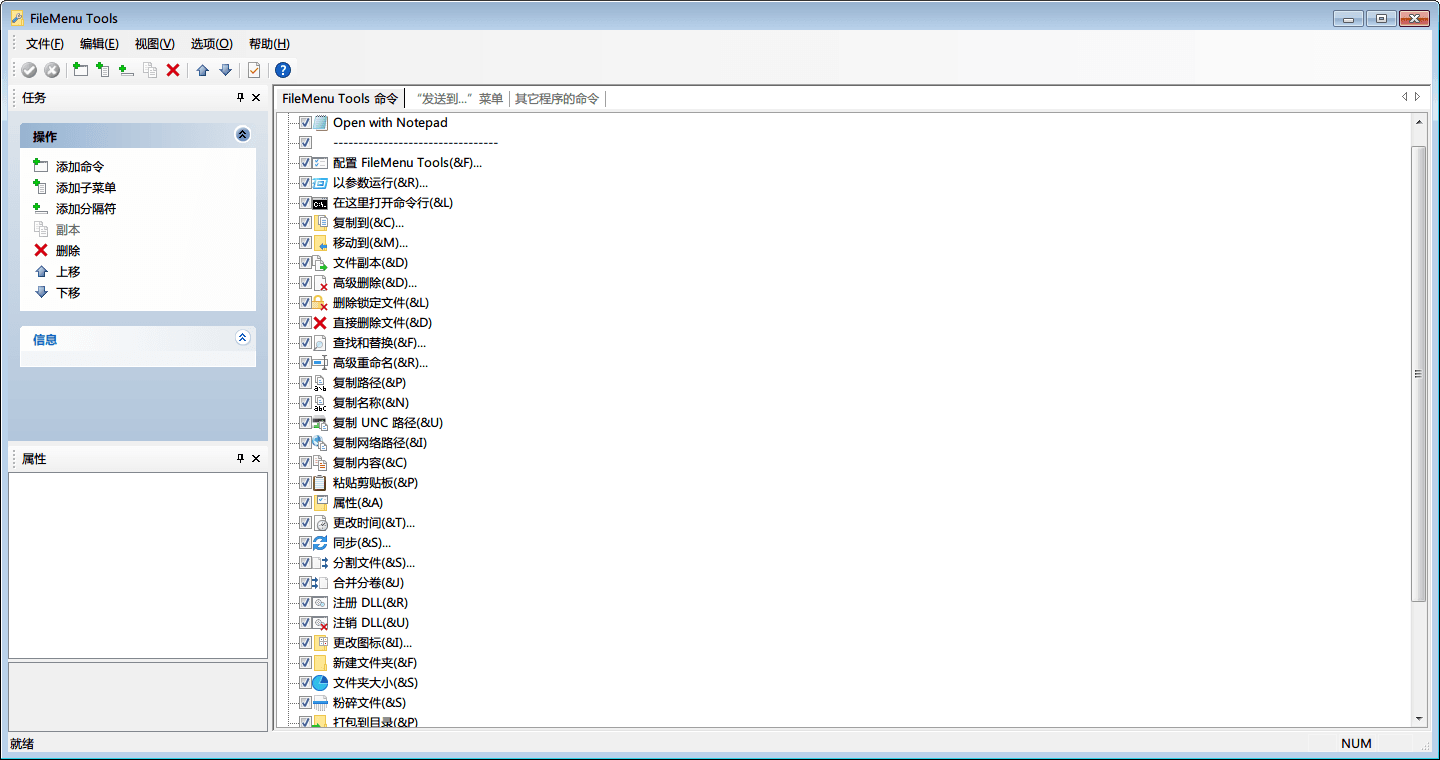Screen dimensions: 1440x760
Task: Collapse the 信息 section chevron
Action: coord(242,339)
